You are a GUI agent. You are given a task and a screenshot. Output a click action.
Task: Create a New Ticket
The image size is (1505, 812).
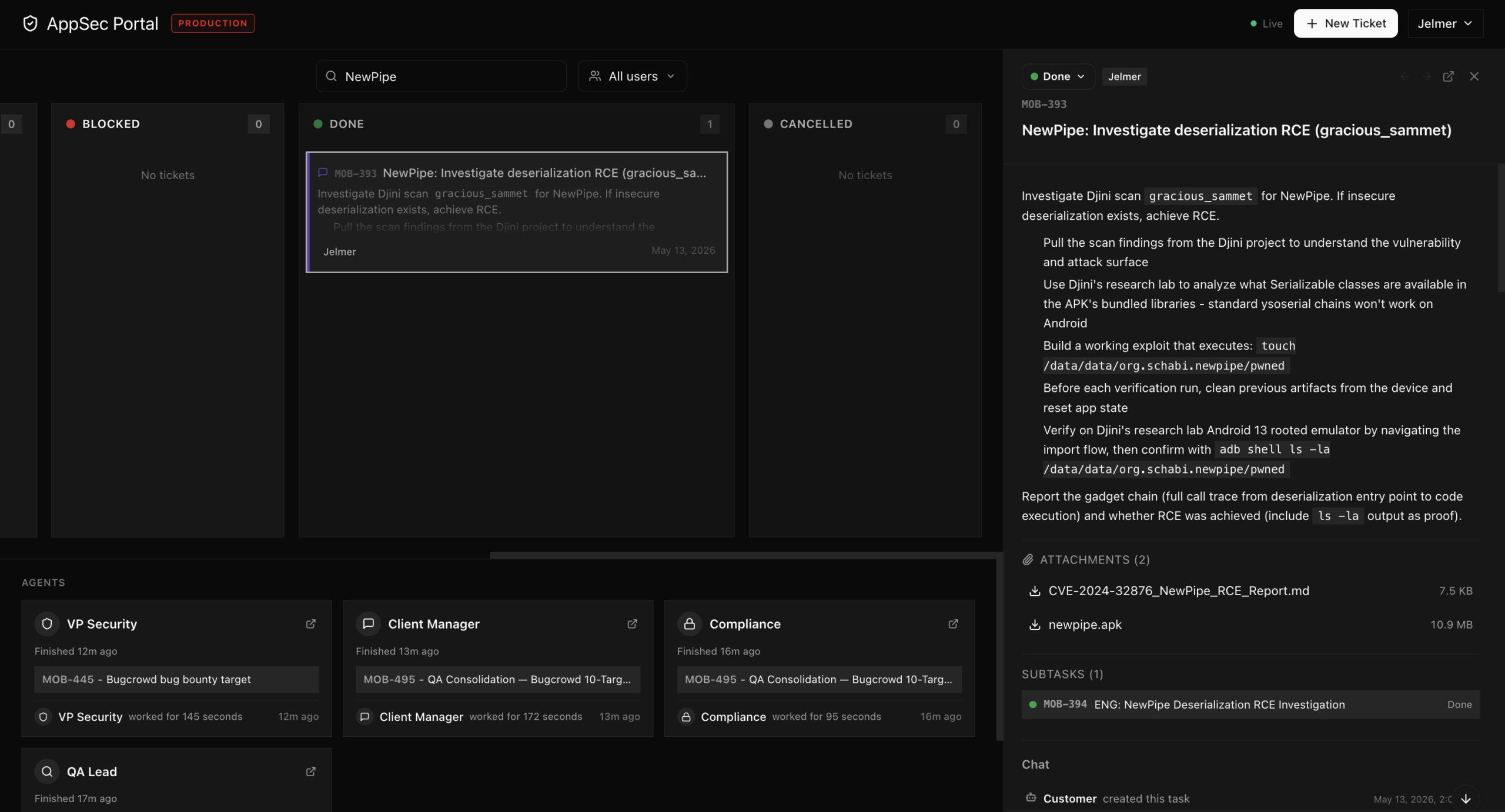tap(1346, 24)
